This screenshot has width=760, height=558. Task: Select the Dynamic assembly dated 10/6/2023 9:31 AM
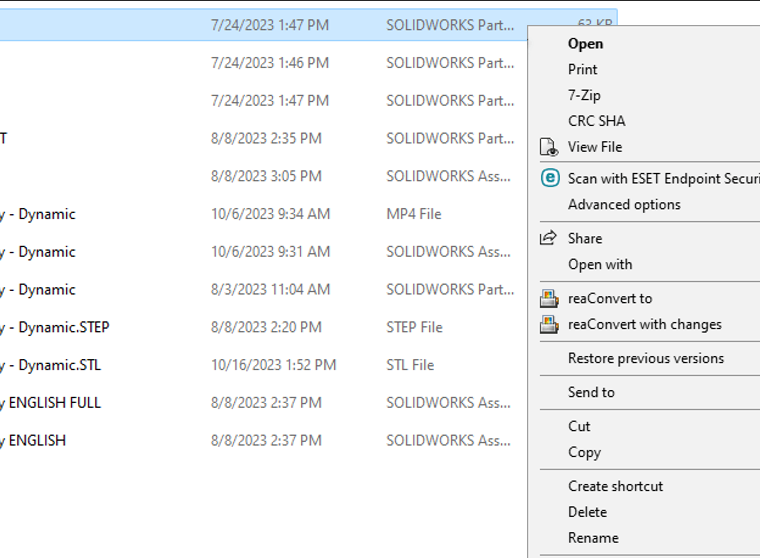click(262, 252)
